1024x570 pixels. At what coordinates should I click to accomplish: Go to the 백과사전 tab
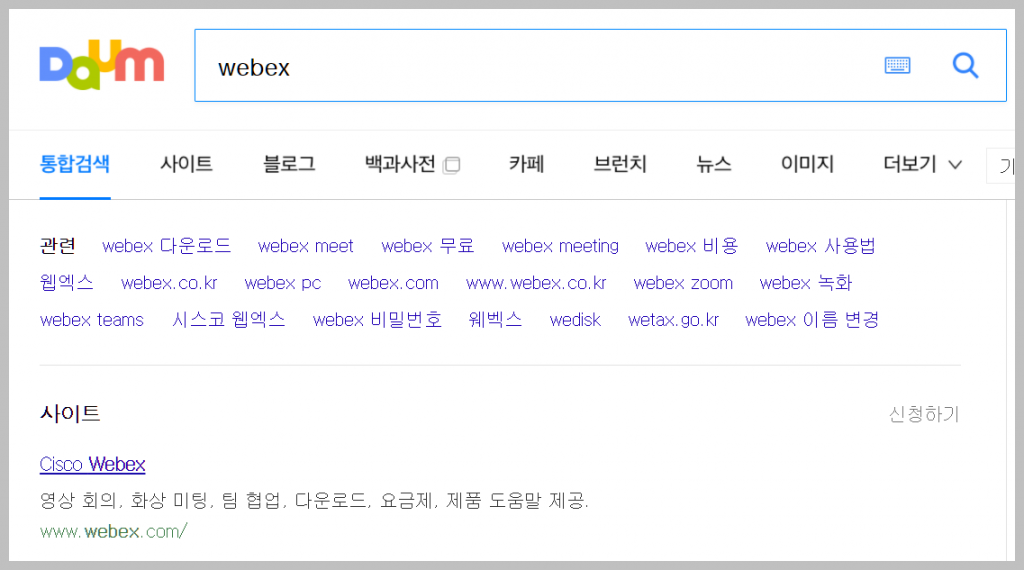click(x=400, y=163)
